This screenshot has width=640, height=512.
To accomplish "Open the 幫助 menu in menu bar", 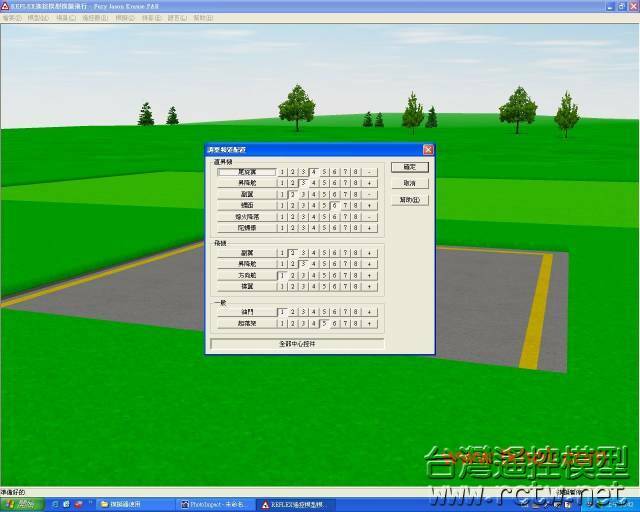I will point(203,18).
